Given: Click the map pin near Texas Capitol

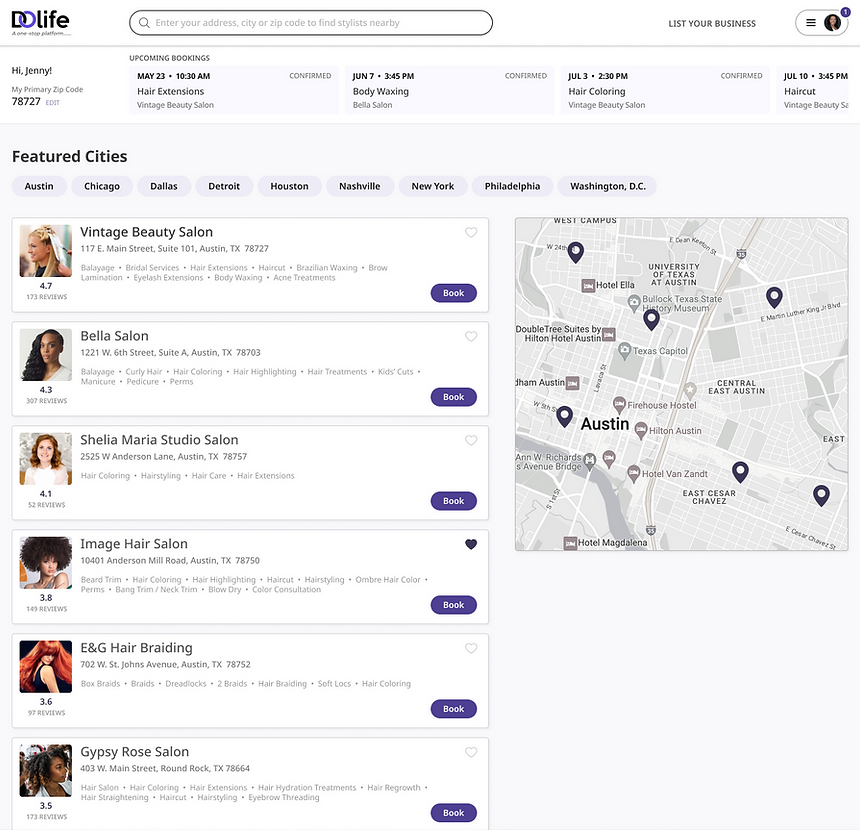Looking at the screenshot, I should (652, 319).
